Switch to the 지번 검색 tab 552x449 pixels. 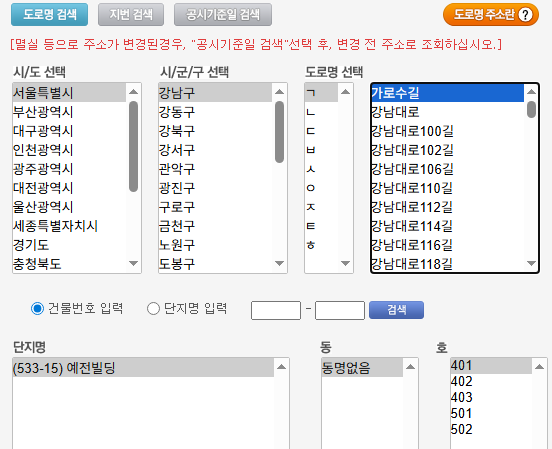tap(131, 15)
